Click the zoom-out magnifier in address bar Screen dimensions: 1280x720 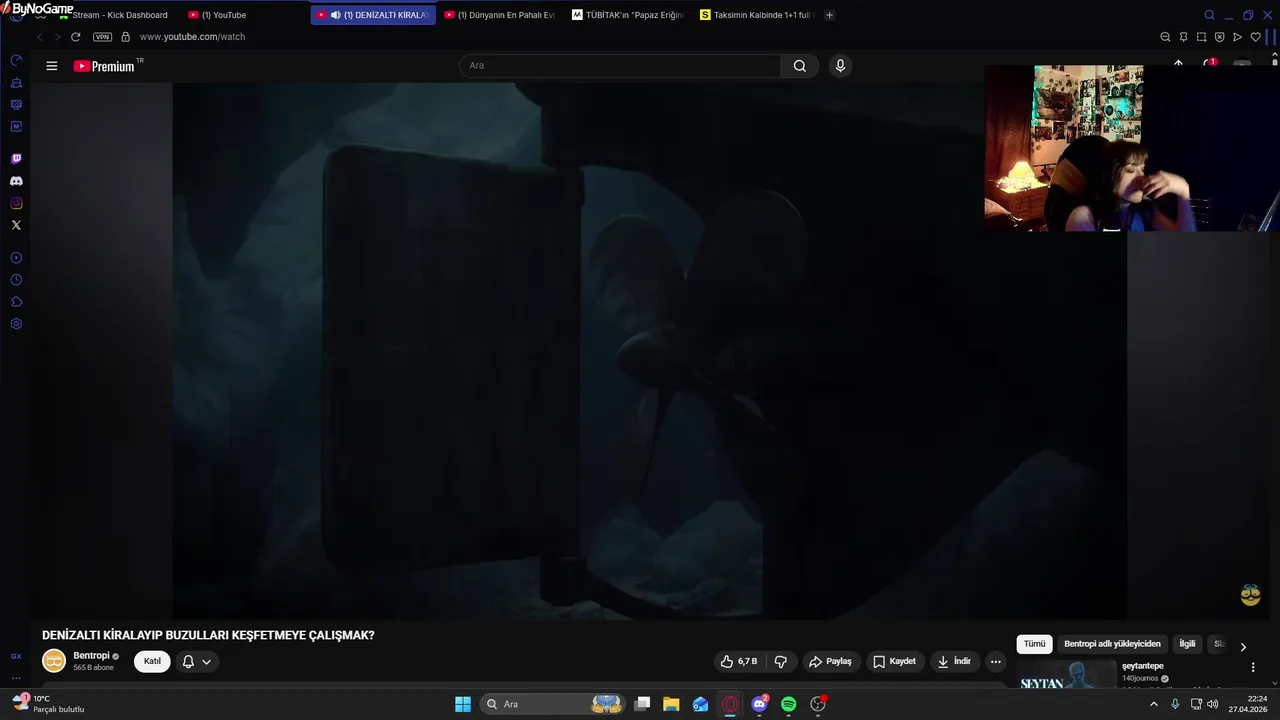1165,37
